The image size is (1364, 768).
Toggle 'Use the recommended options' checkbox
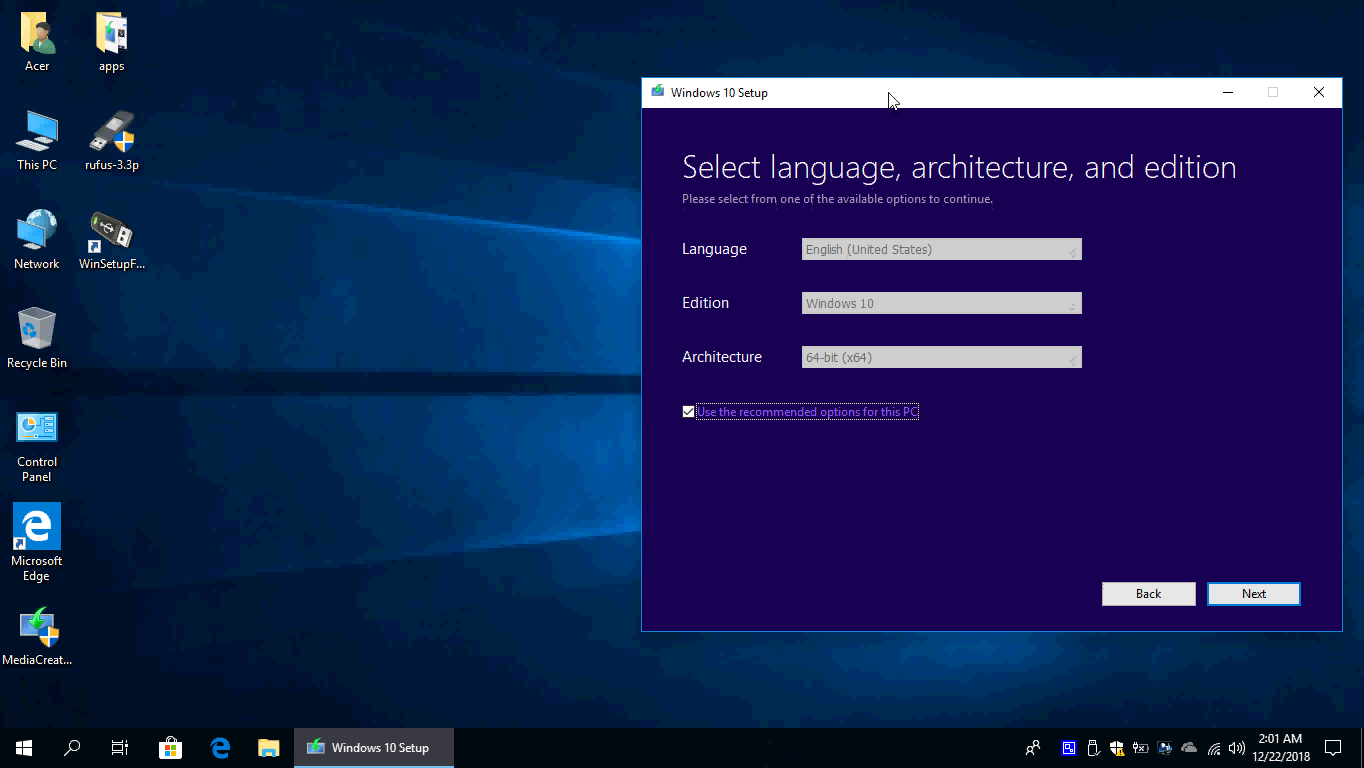688,412
